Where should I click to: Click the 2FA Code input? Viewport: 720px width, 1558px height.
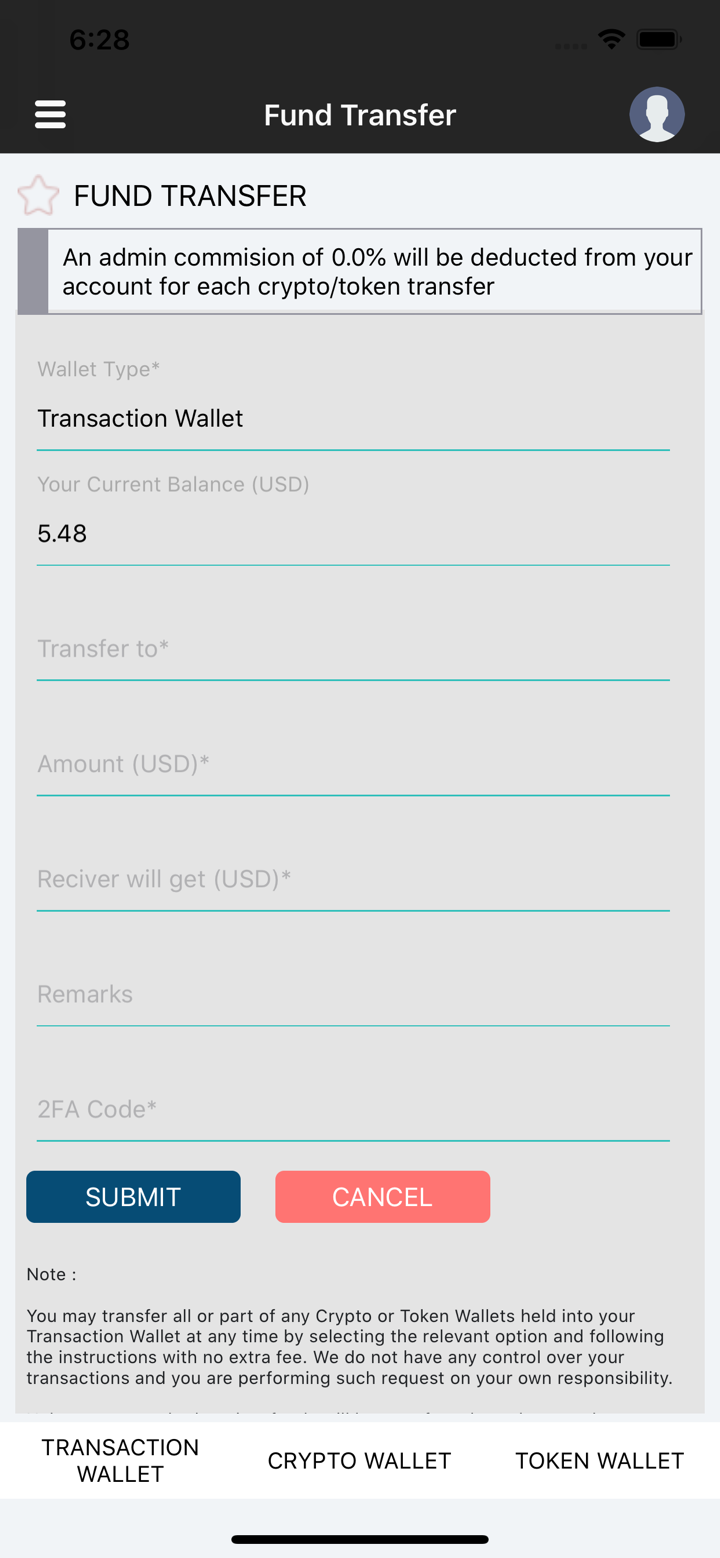click(x=353, y=1109)
